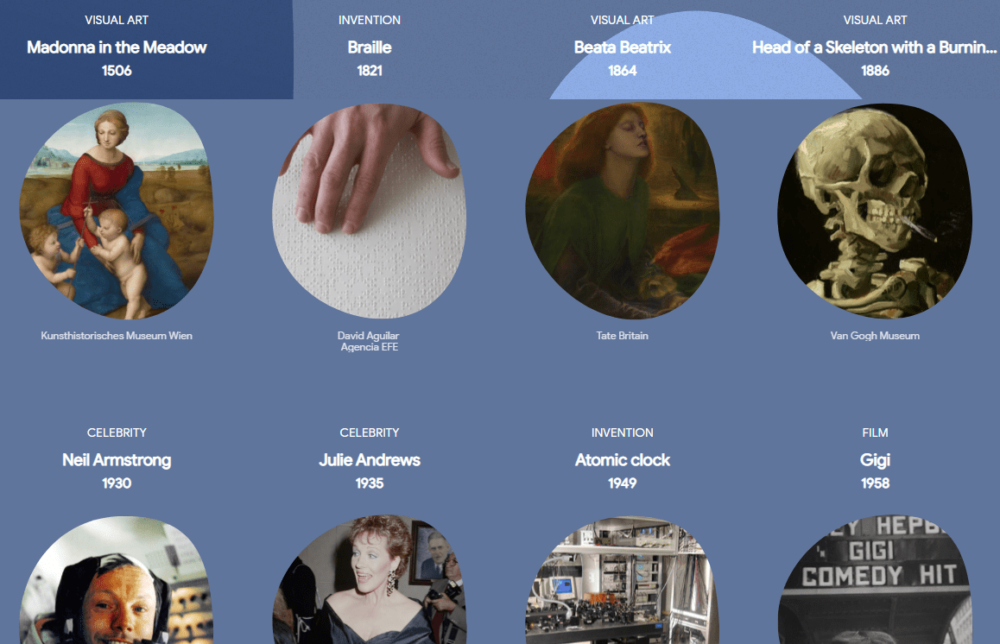Select the Beata Beatrix painting image
The width and height of the screenshot is (1000, 644).
pos(622,211)
